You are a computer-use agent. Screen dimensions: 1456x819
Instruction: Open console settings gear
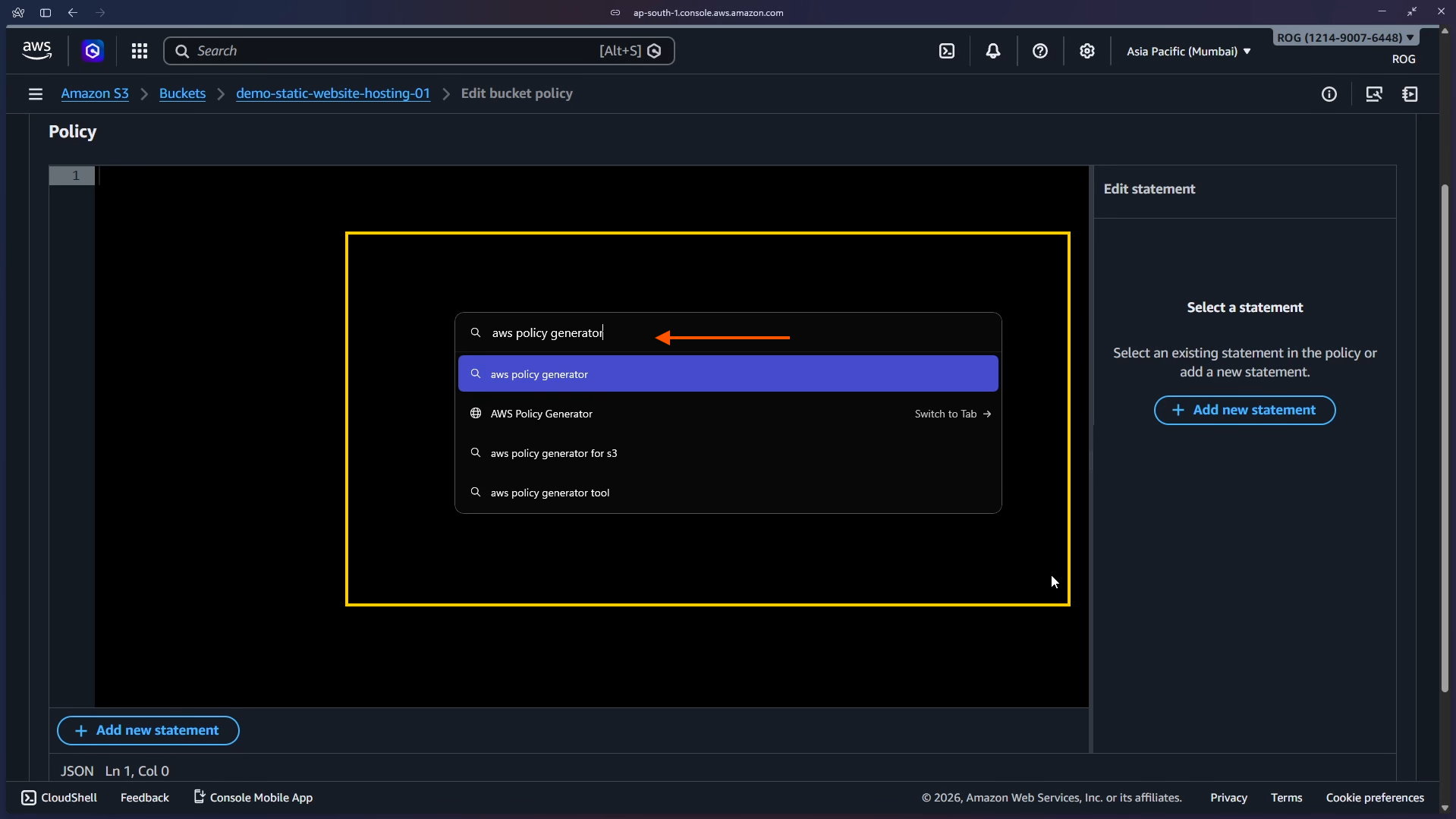pyautogui.click(x=1086, y=51)
